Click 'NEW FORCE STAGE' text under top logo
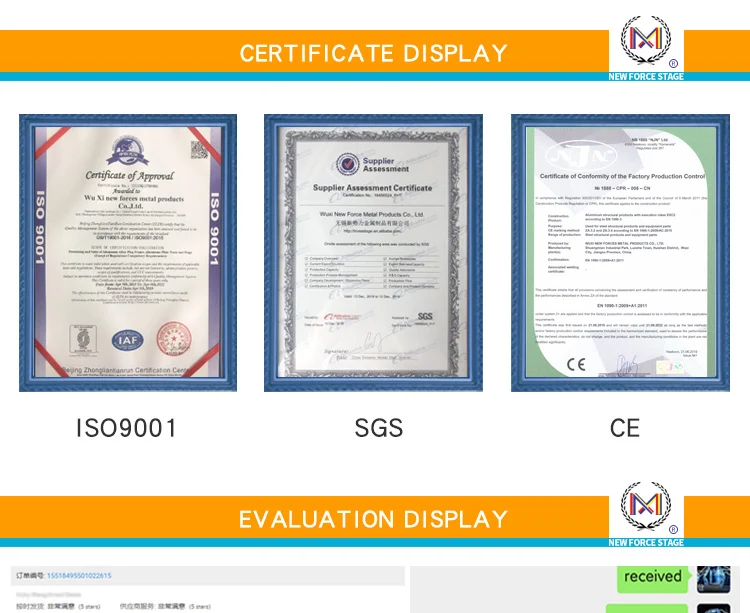 coord(646,77)
